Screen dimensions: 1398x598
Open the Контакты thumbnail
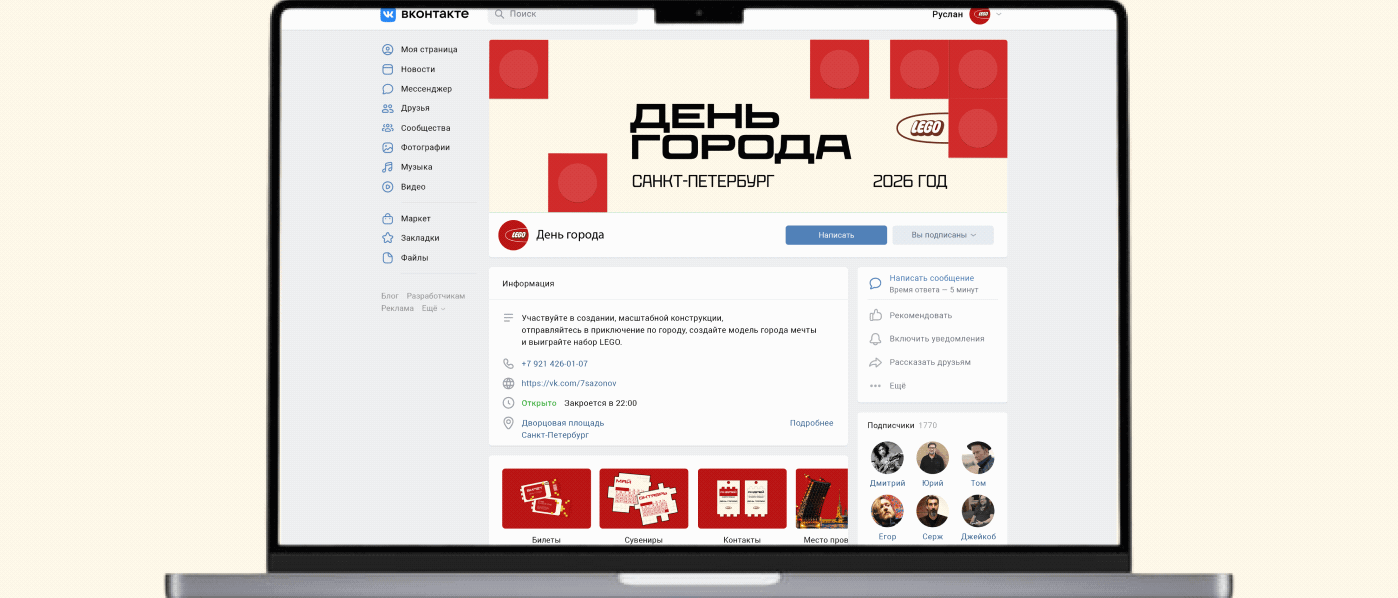pos(742,498)
